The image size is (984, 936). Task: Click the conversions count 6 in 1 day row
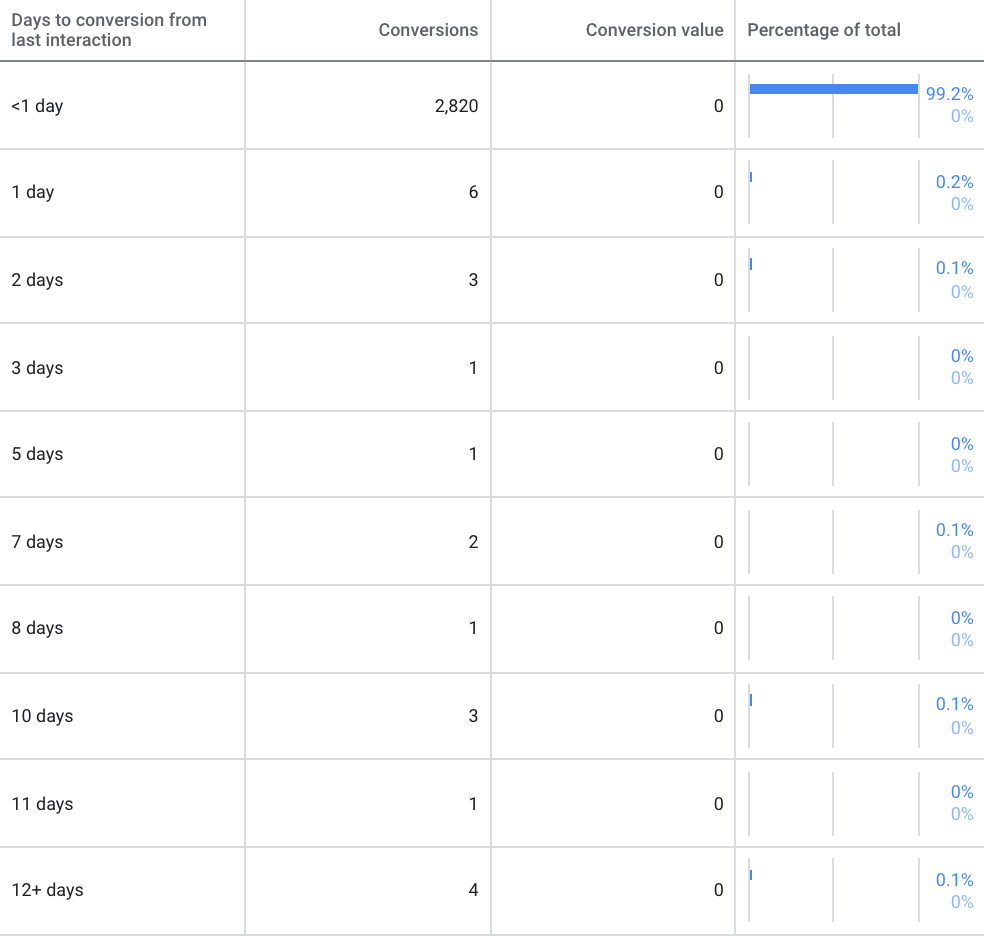tap(473, 192)
